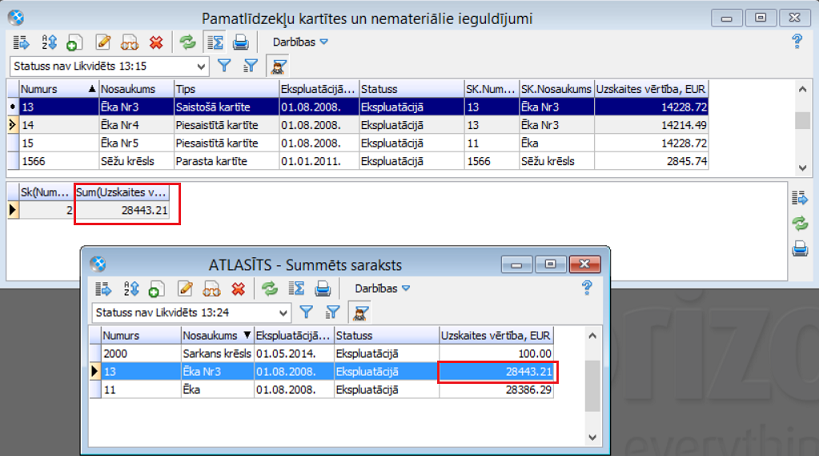Click the 100.00 value cell
The height and width of the screenshot is (456, 819).
tap(496, 354)
